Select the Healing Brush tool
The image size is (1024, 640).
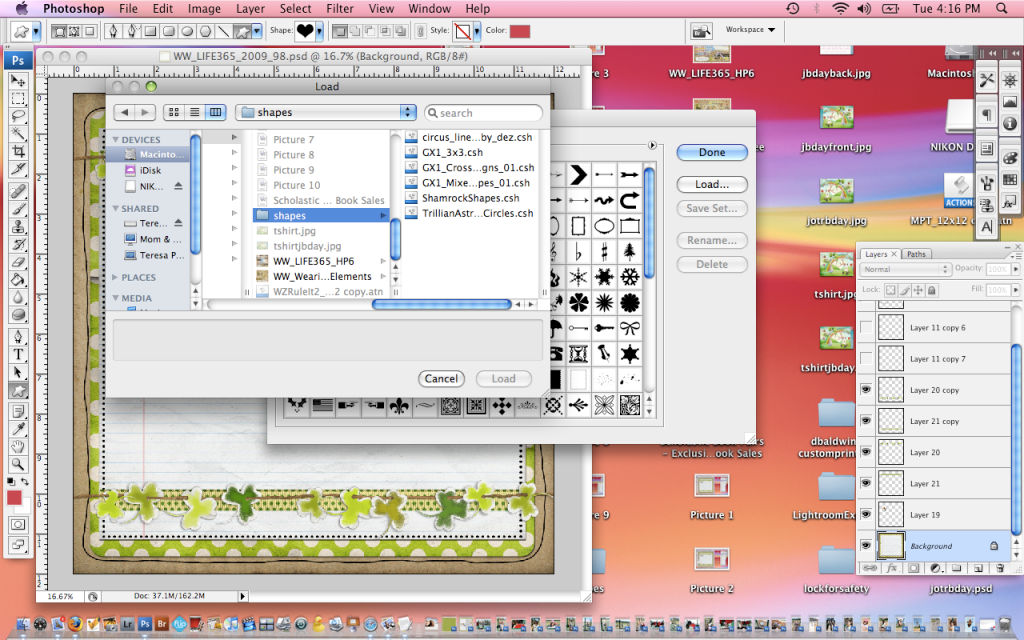(18, 191)
